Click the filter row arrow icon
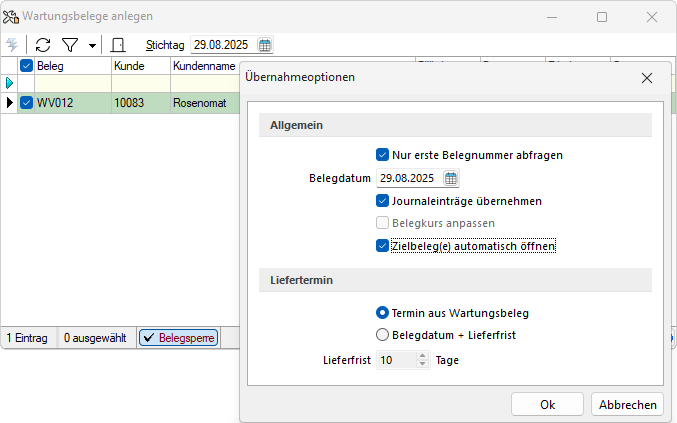The height and width of the screenshot is (423, 677). pos(10,83)
